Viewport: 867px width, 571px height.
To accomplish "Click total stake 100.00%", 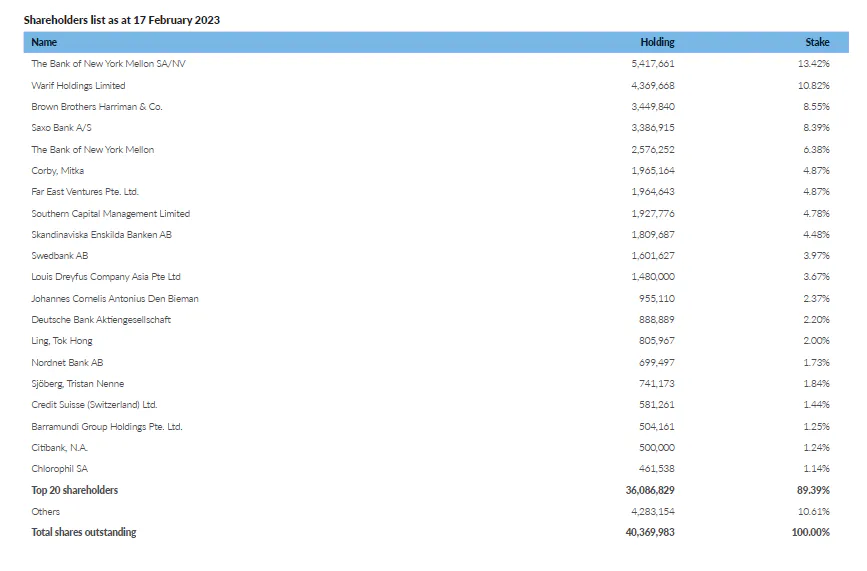I will pos(811,532).
